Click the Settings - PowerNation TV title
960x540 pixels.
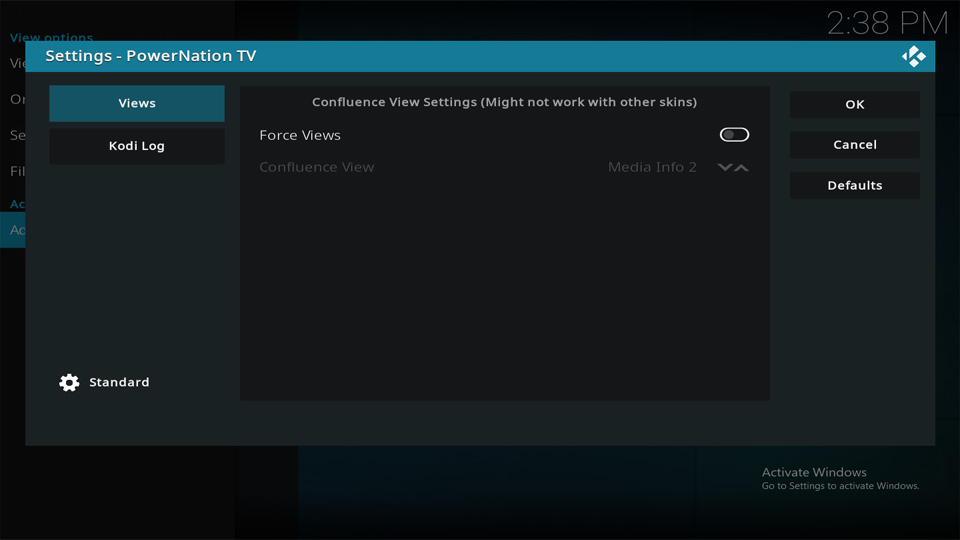click(x=151, y=56)
